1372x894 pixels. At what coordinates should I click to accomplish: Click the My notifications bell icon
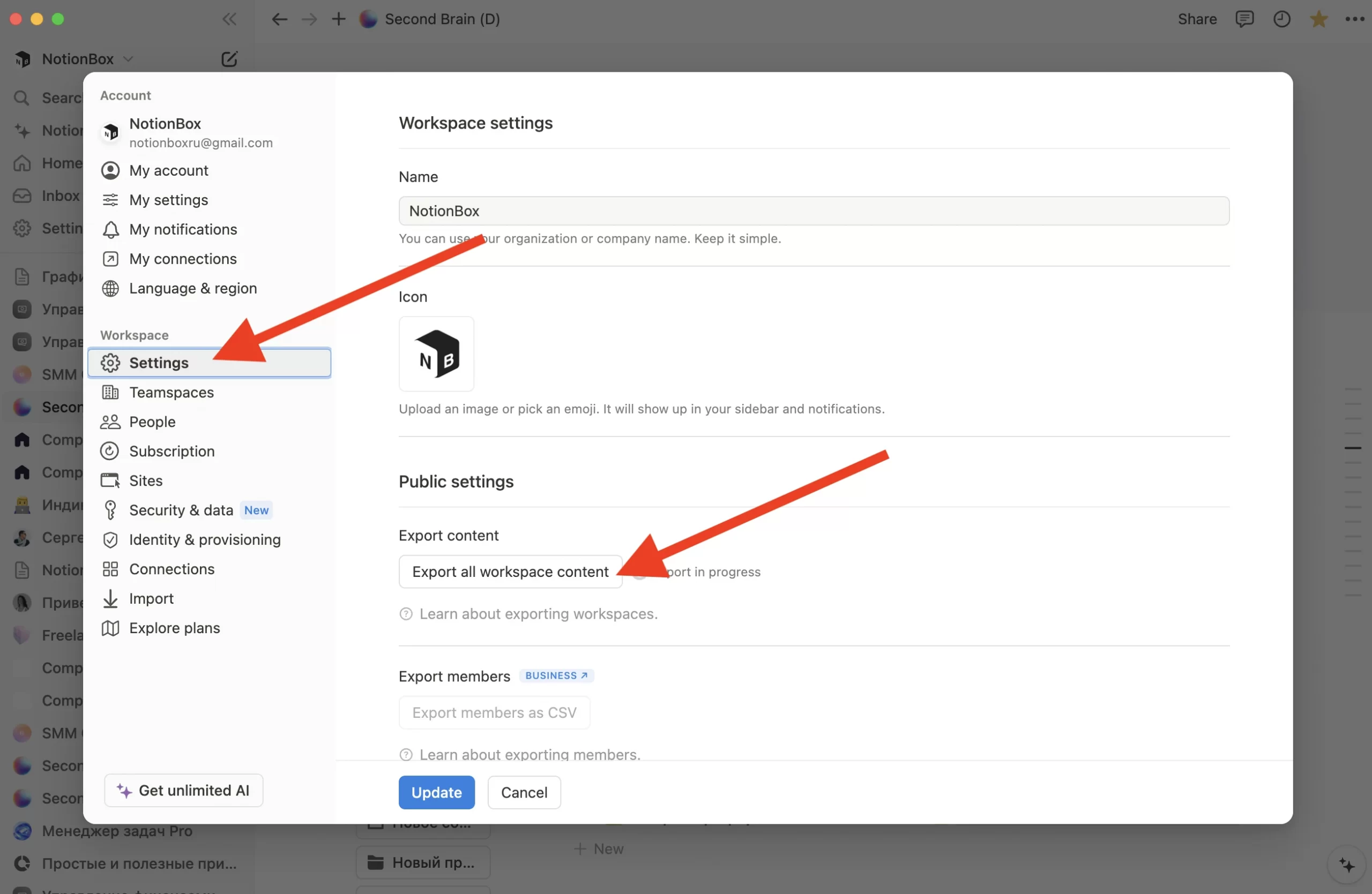pyautogui.click(x=110, y=229)
